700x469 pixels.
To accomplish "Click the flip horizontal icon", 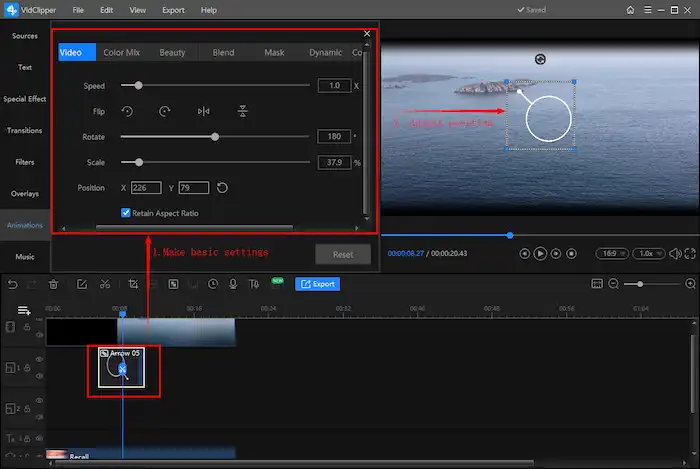I will tap(204, 111).
